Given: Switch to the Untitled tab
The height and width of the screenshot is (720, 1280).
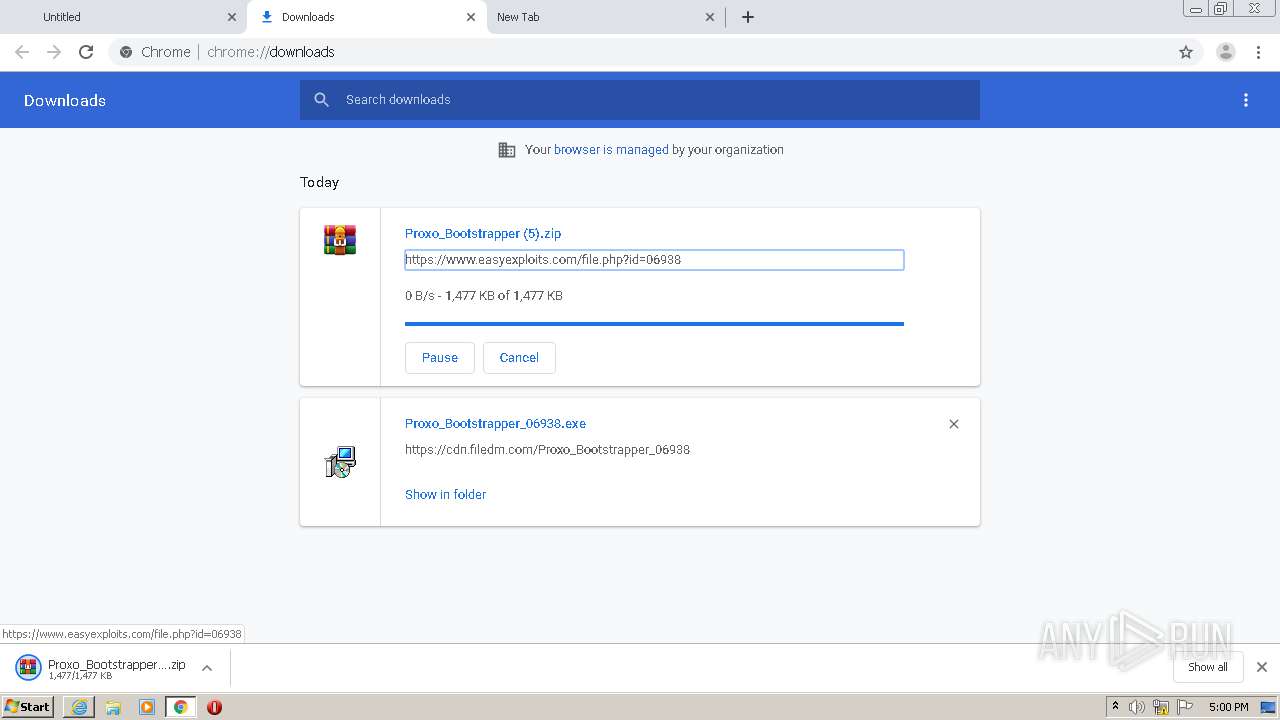Looking at the screenshot, I should tap(122, 17).
